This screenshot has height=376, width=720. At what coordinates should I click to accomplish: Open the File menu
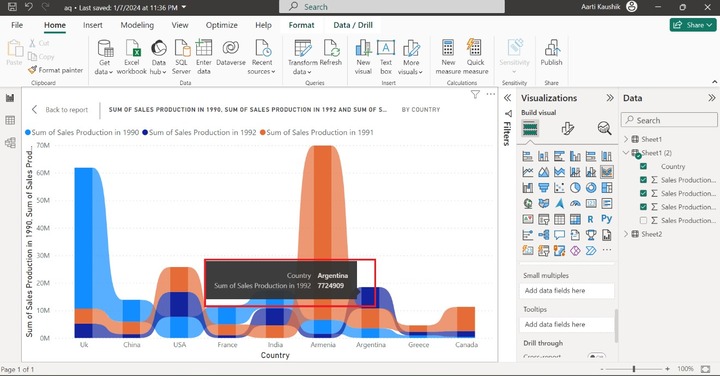pyautogui.click(x=17, y=25)
